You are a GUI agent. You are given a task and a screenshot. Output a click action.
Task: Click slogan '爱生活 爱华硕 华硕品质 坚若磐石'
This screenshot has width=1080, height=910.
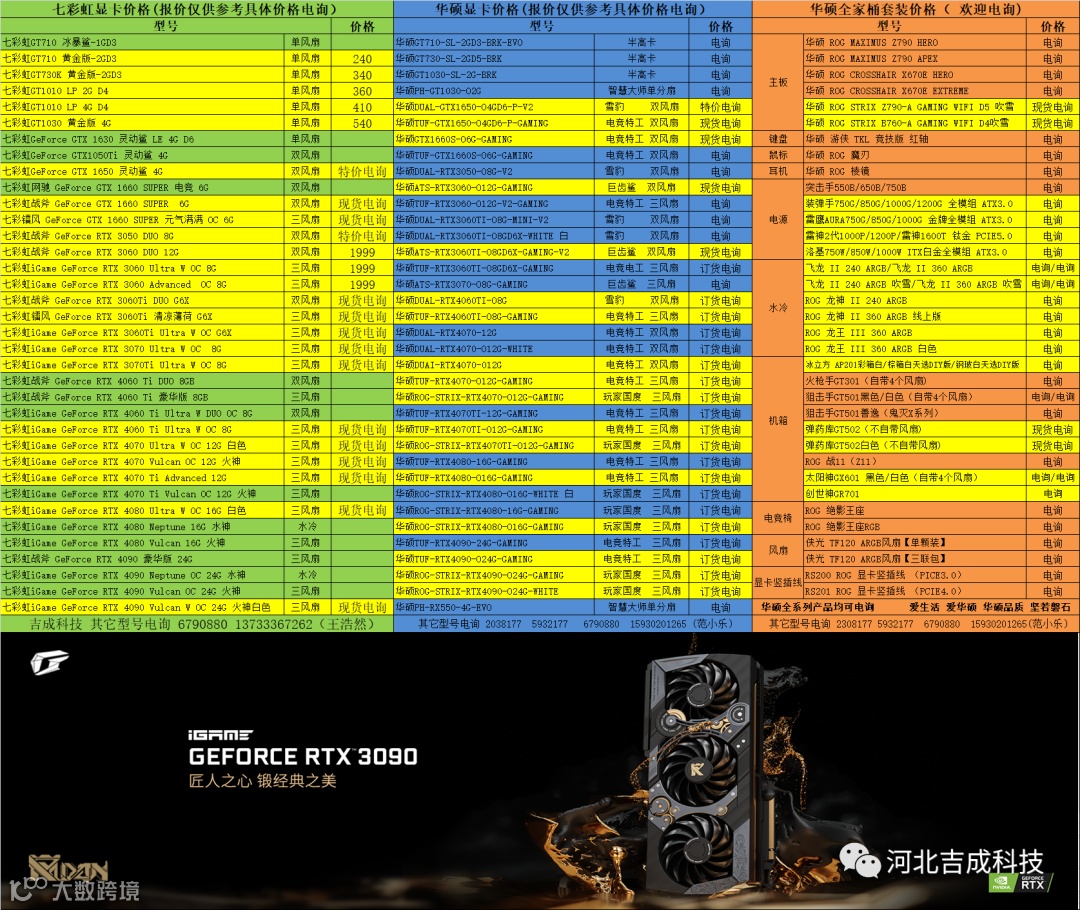(990, 608)
